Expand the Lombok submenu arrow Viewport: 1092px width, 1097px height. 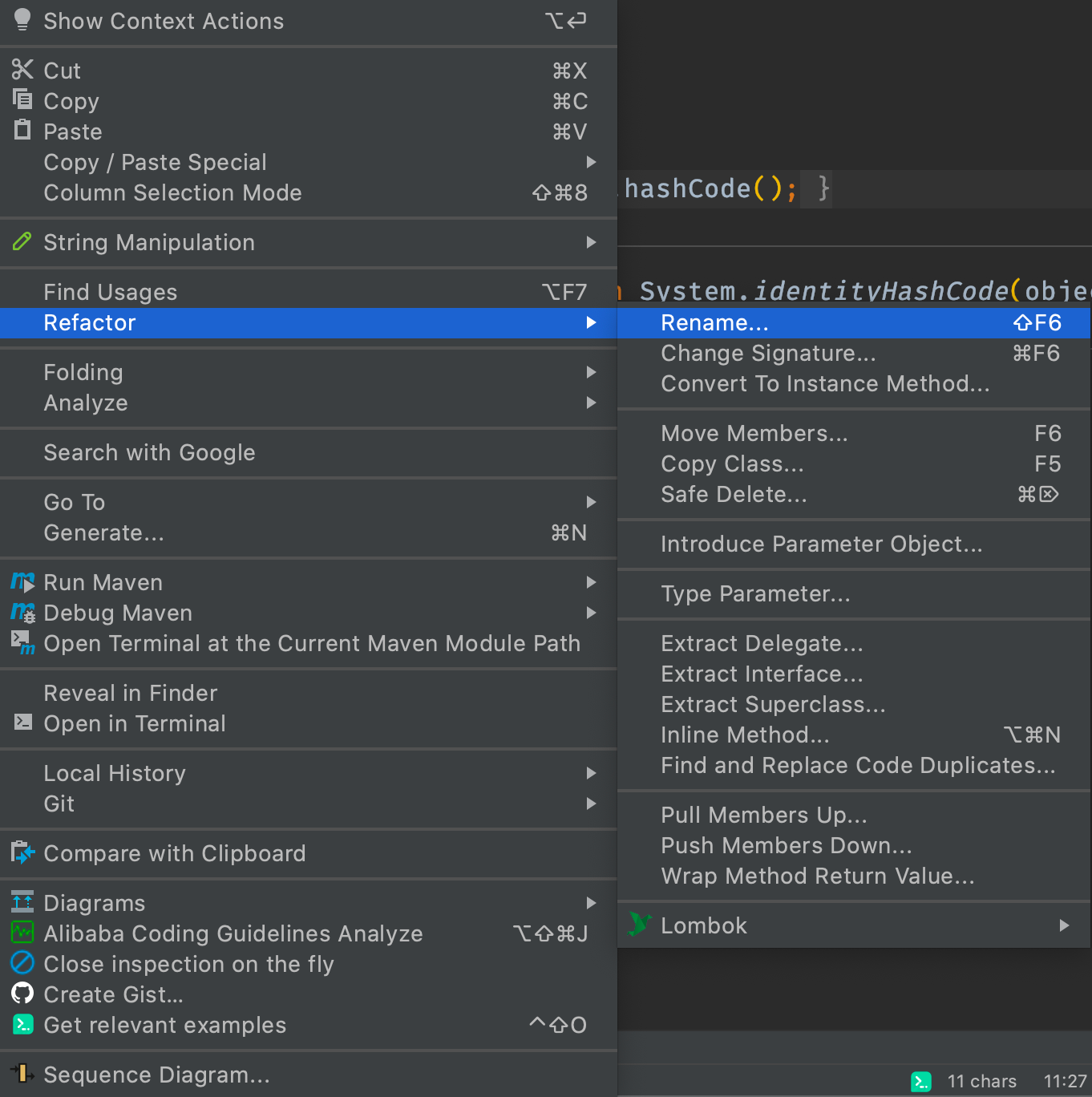pos(1064,925)
